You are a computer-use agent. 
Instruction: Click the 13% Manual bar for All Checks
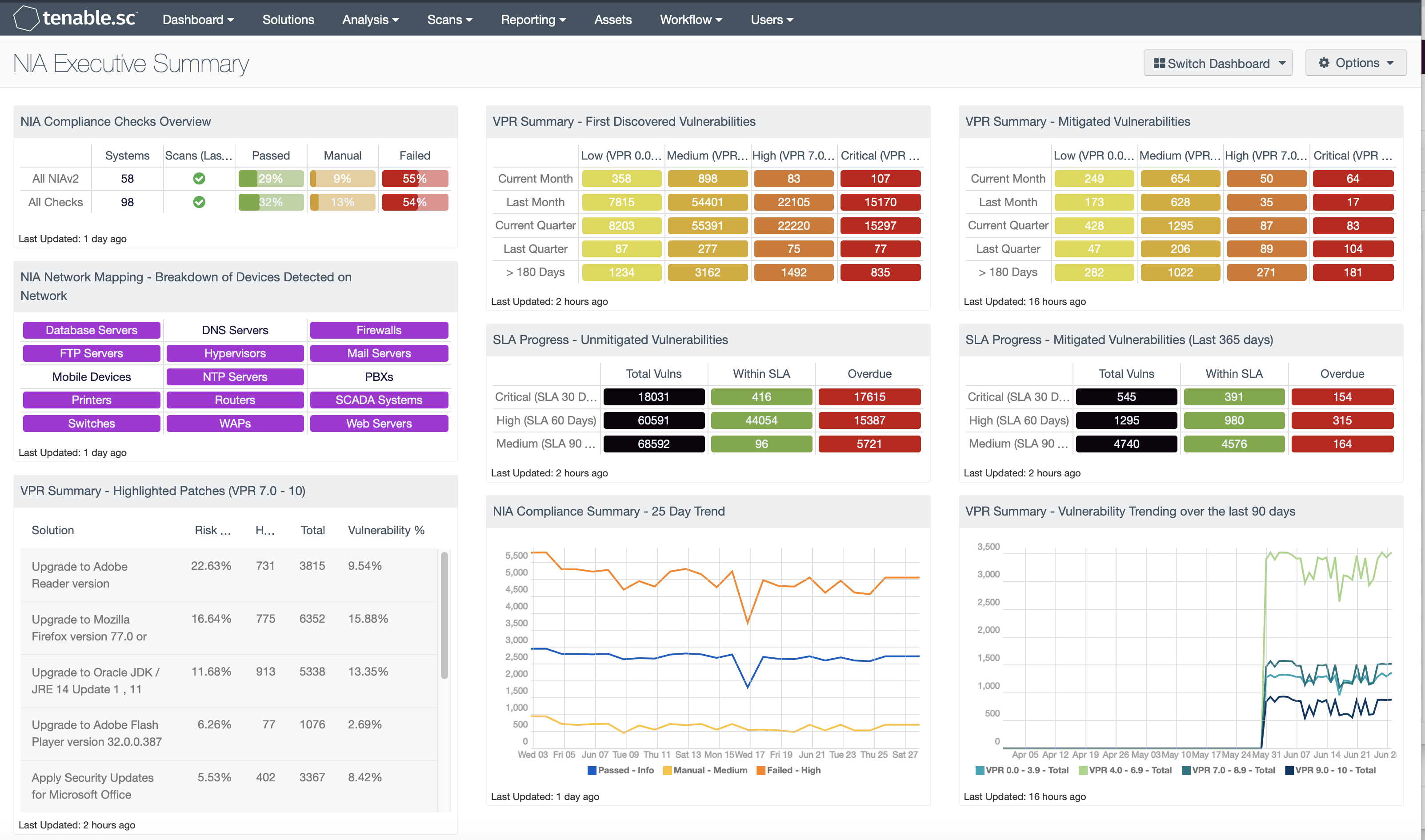pyautogui.click(x=342, y=202)
